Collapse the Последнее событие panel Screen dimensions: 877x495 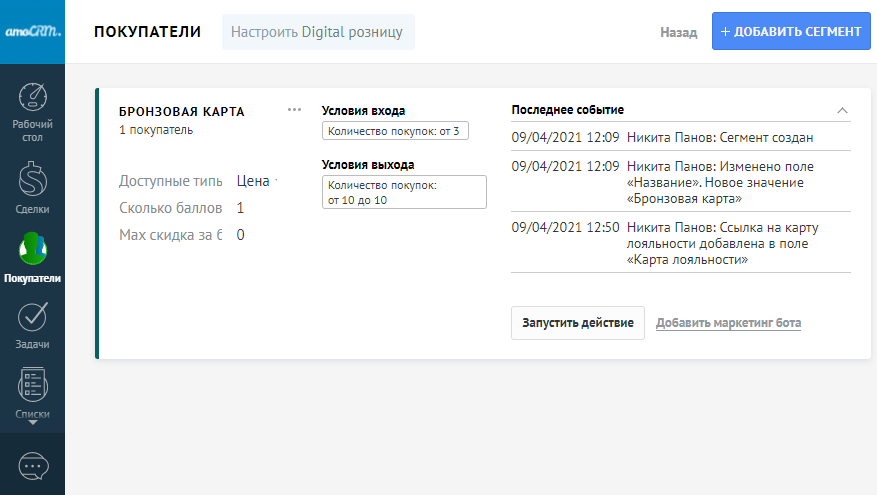[x=842, y=110]
